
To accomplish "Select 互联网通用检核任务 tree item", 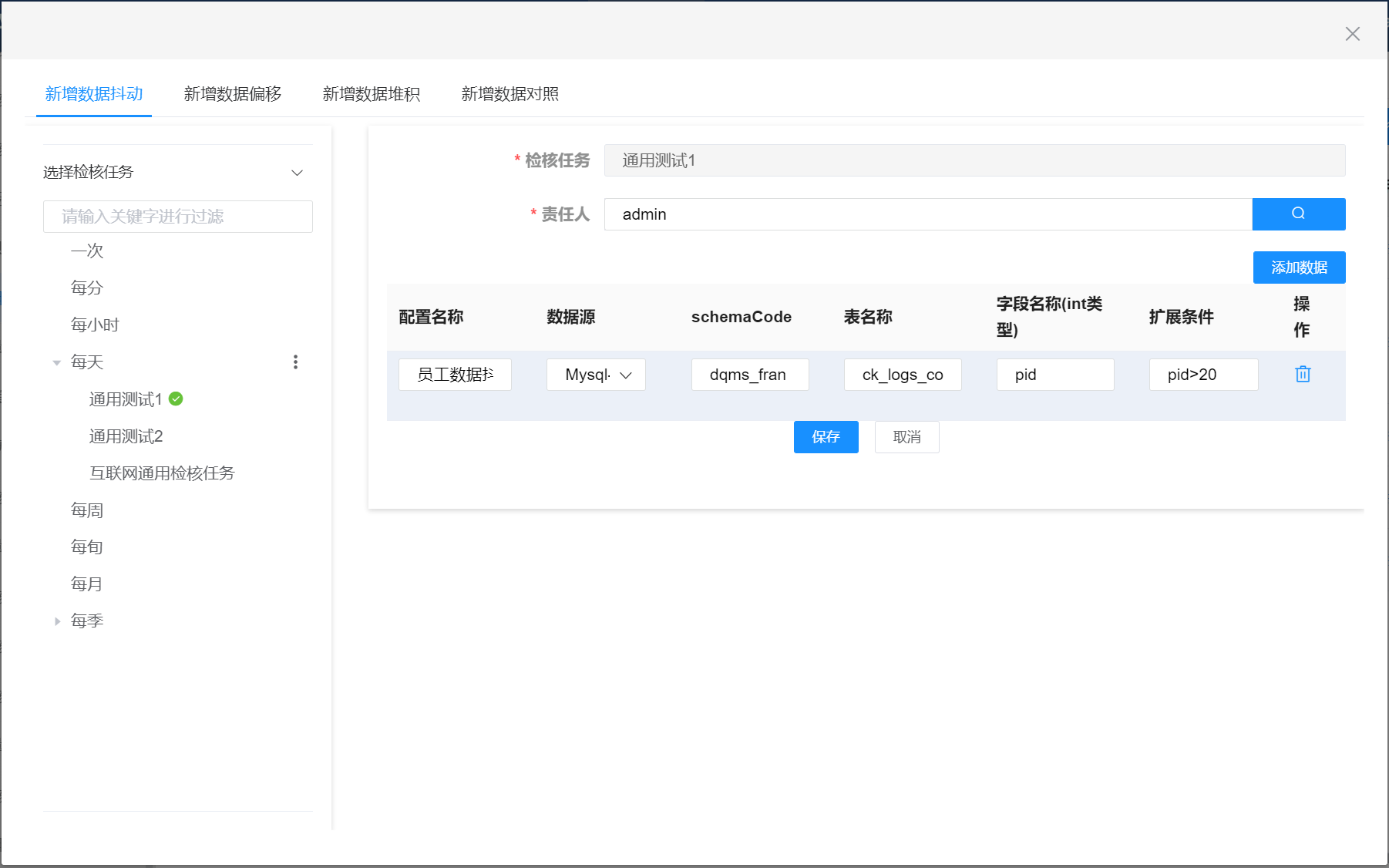I will (162, 473).
